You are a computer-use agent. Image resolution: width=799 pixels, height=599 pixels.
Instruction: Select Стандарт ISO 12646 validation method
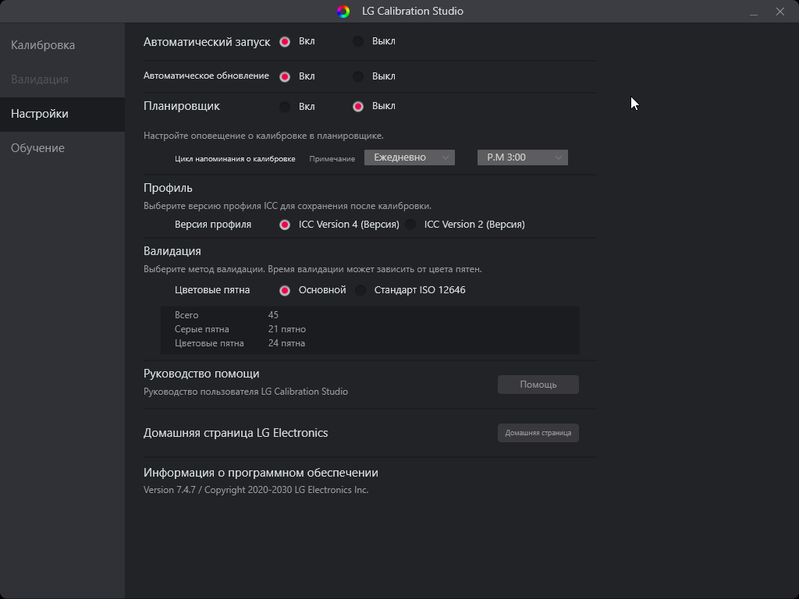(x=361, y=291)
